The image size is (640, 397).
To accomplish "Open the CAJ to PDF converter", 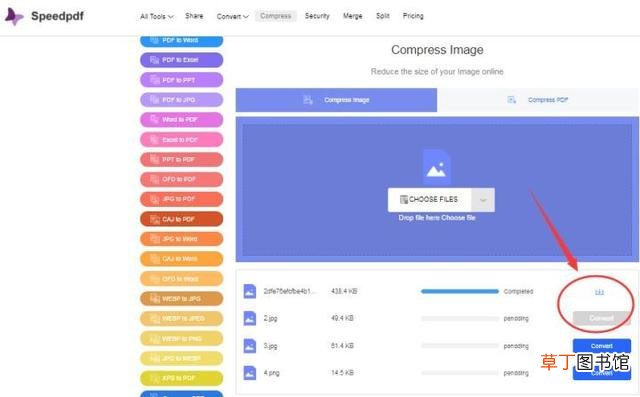I will [182, 219].
